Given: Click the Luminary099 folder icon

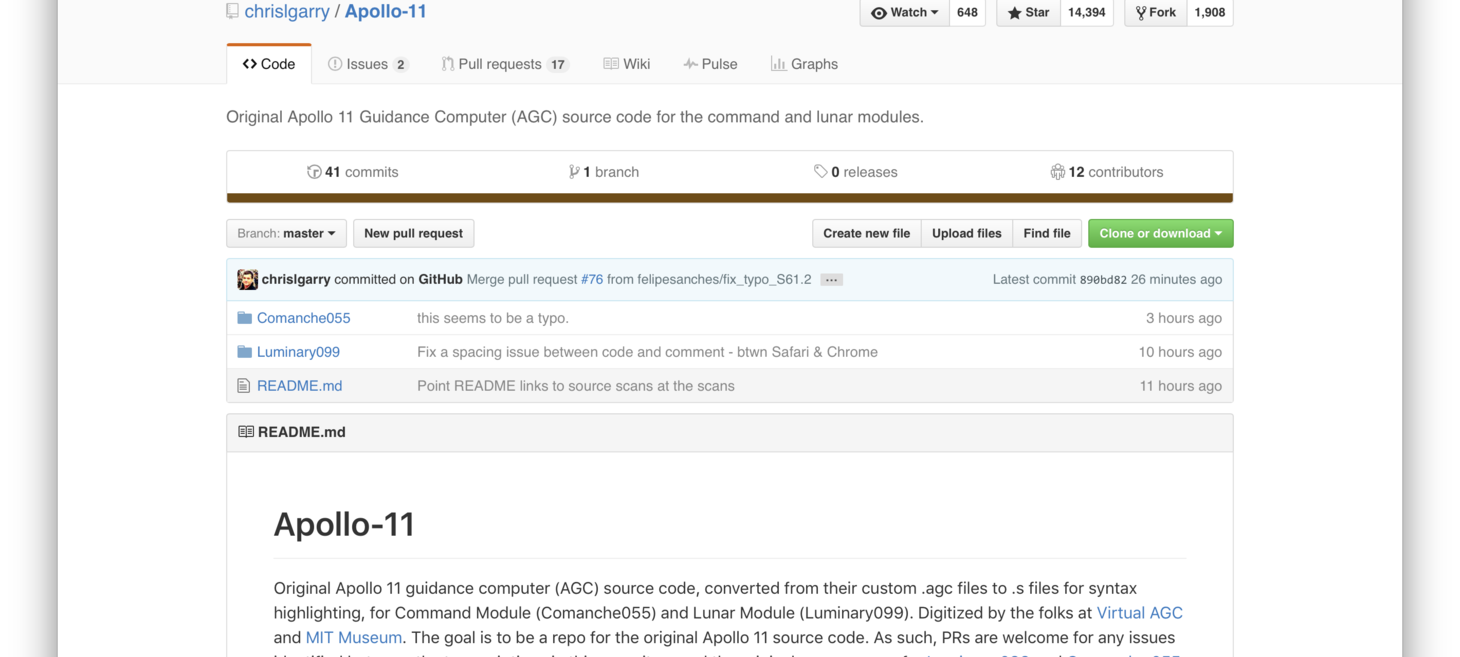Looking at the screenshot, I should [244, 352].
